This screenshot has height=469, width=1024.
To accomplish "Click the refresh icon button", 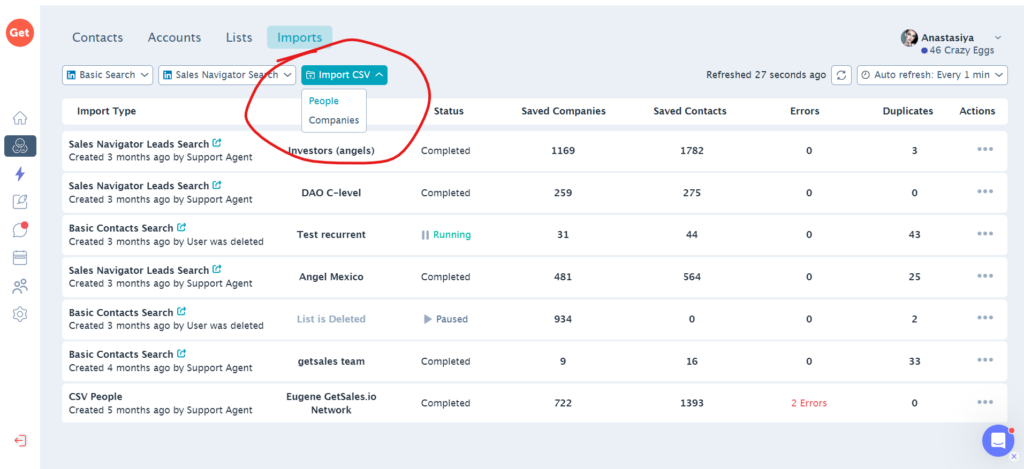I will coord(842,75).
